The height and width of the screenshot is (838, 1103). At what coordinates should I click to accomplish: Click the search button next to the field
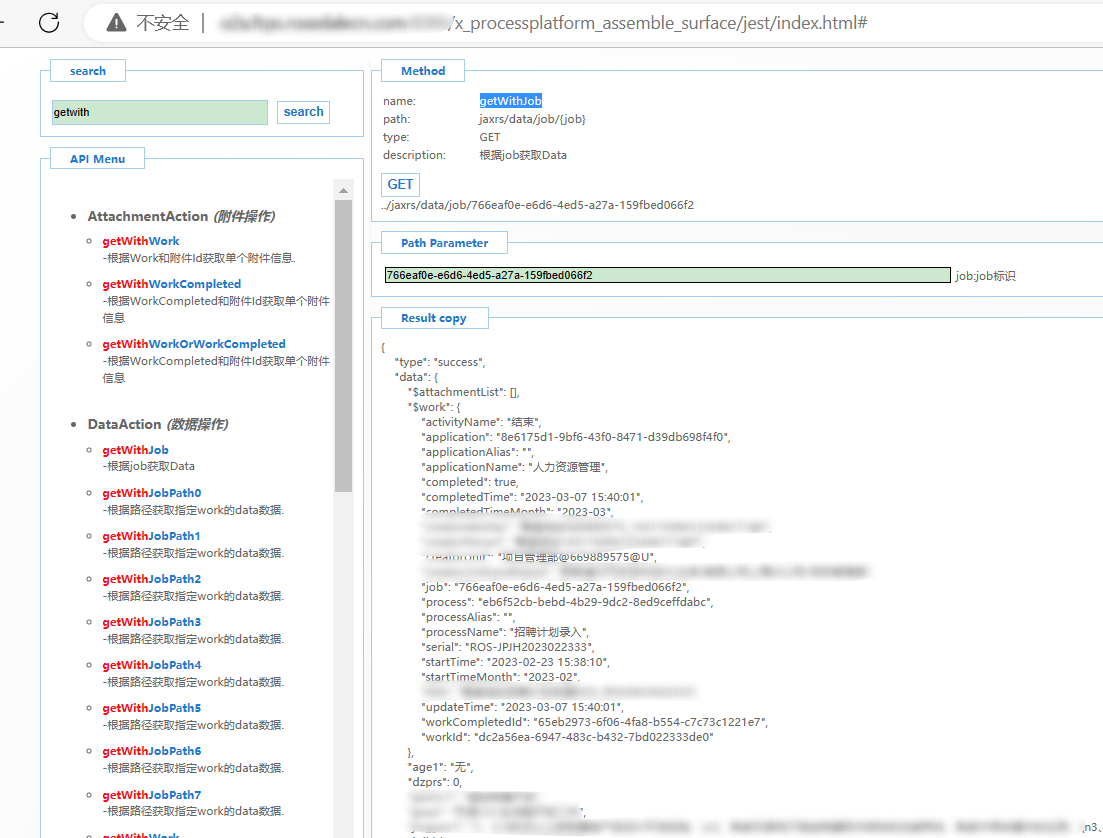[303, 112]
